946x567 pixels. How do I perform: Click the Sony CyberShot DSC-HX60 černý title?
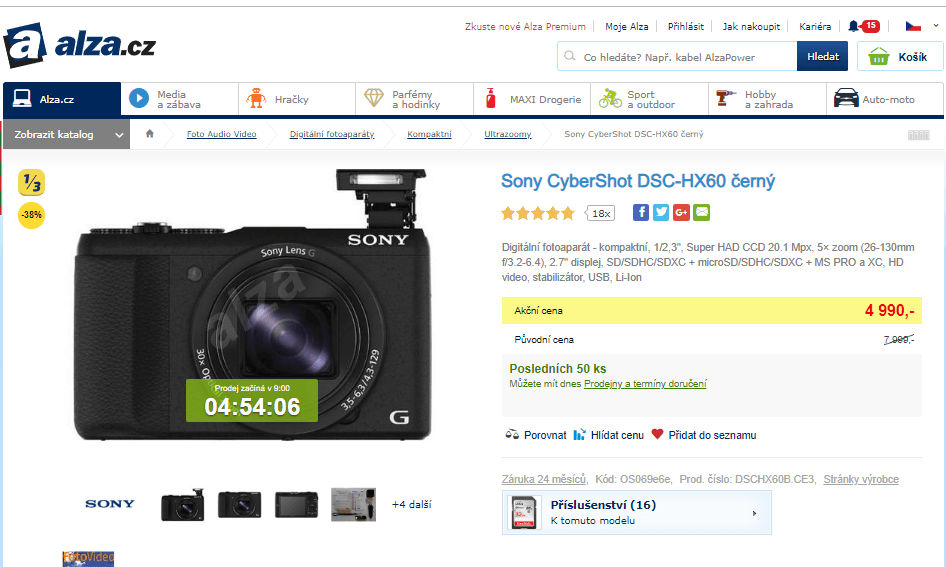pyautogui.click(x=638, y=181)
